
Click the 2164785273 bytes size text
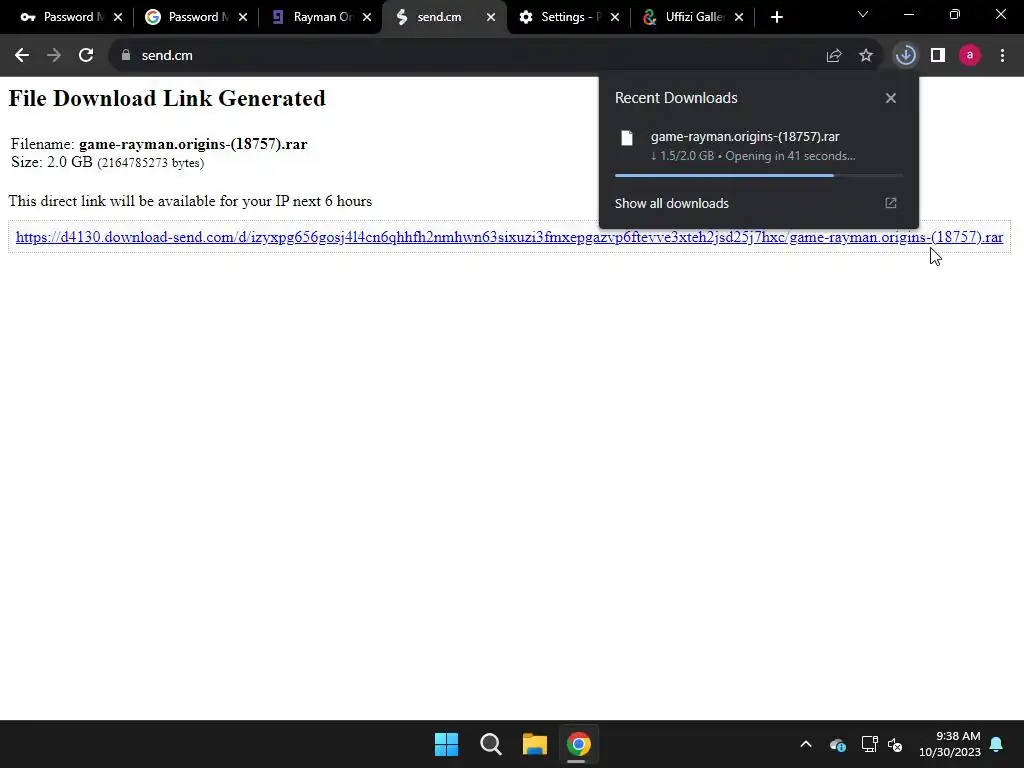151,163
